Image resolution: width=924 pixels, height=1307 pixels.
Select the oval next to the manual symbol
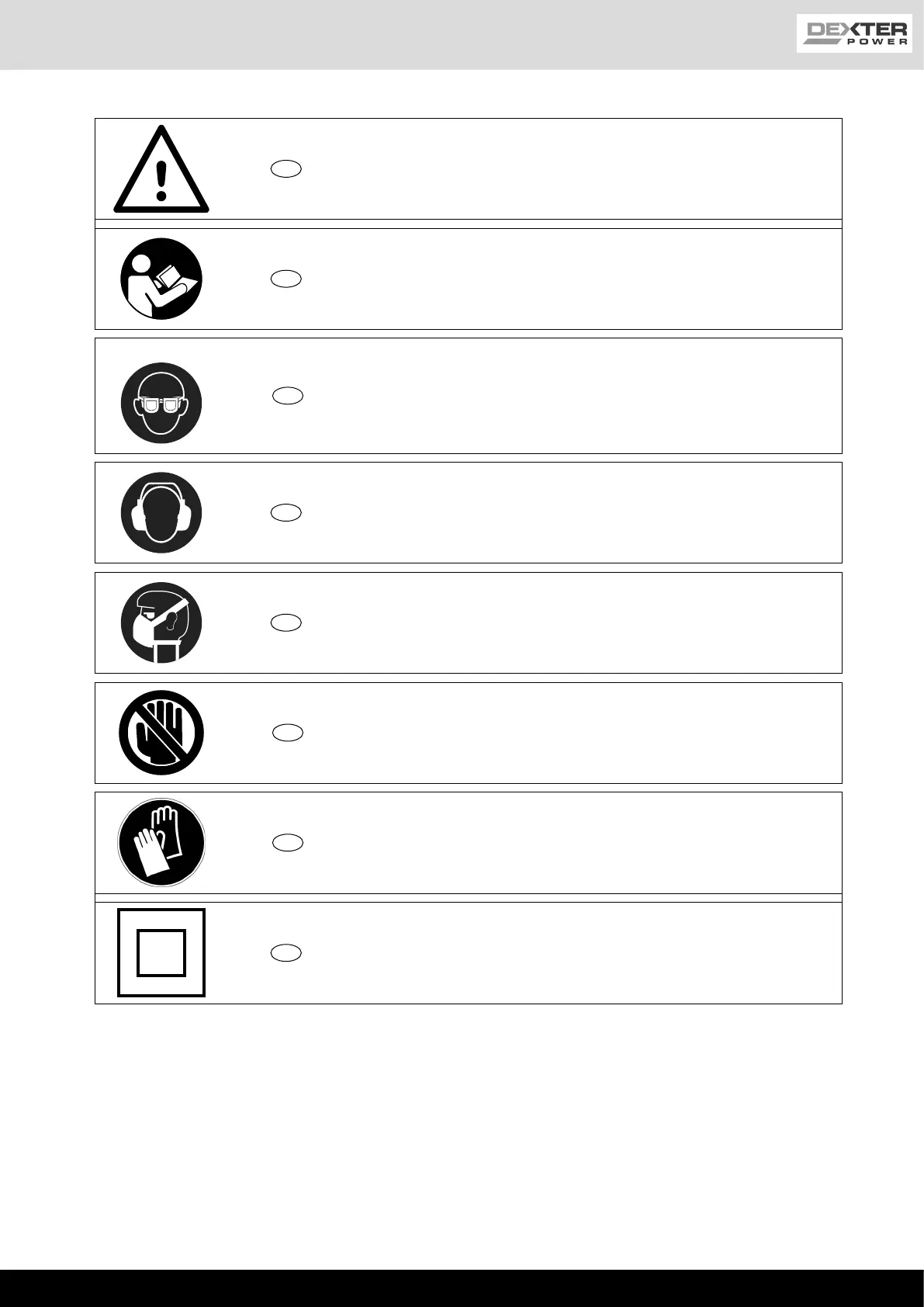coord(286,279)
